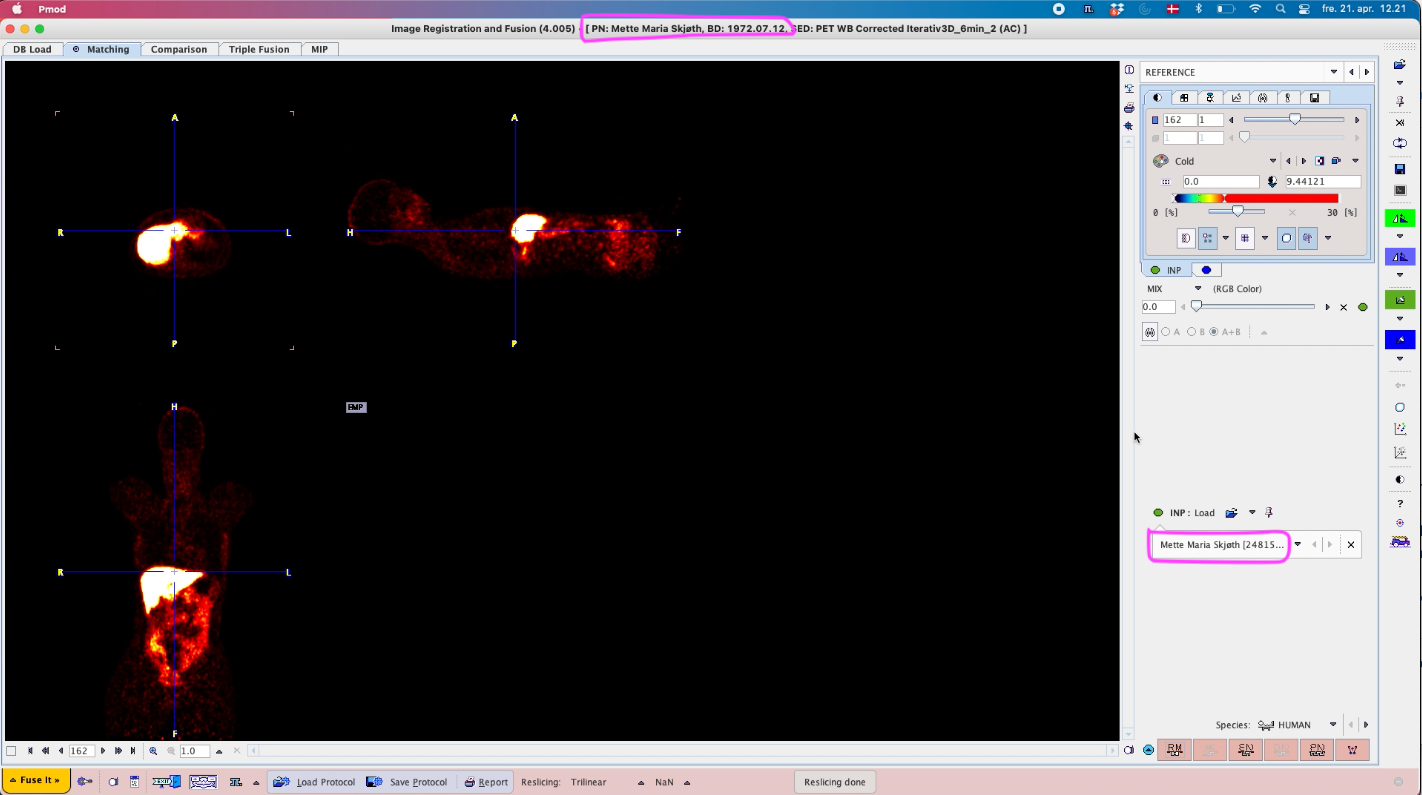Select the Matching tab
This screenshot has width=1422, height=795.
[101, 49]
